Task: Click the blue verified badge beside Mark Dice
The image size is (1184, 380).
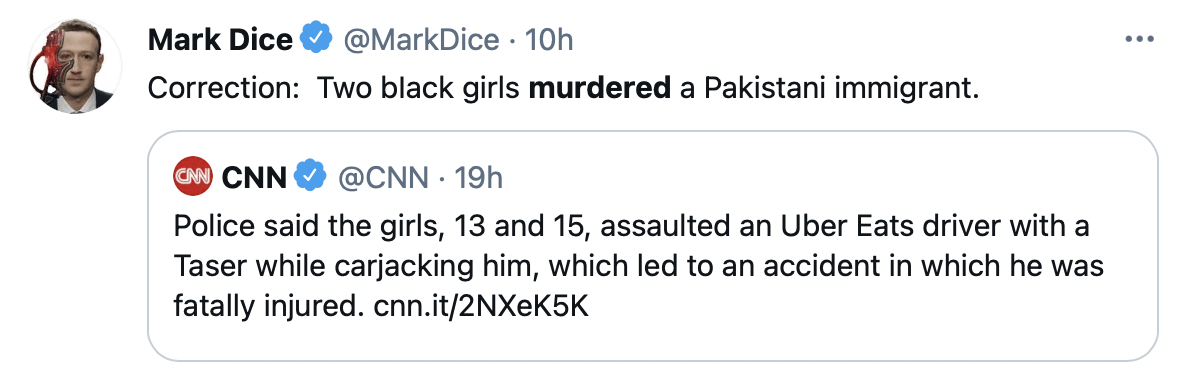Action: [316, 39]
